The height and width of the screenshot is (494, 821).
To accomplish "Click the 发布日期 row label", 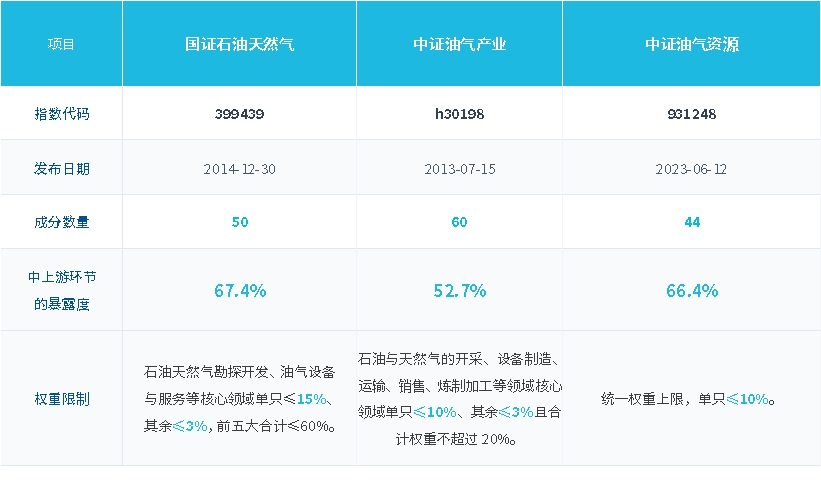I will [62, 169].
